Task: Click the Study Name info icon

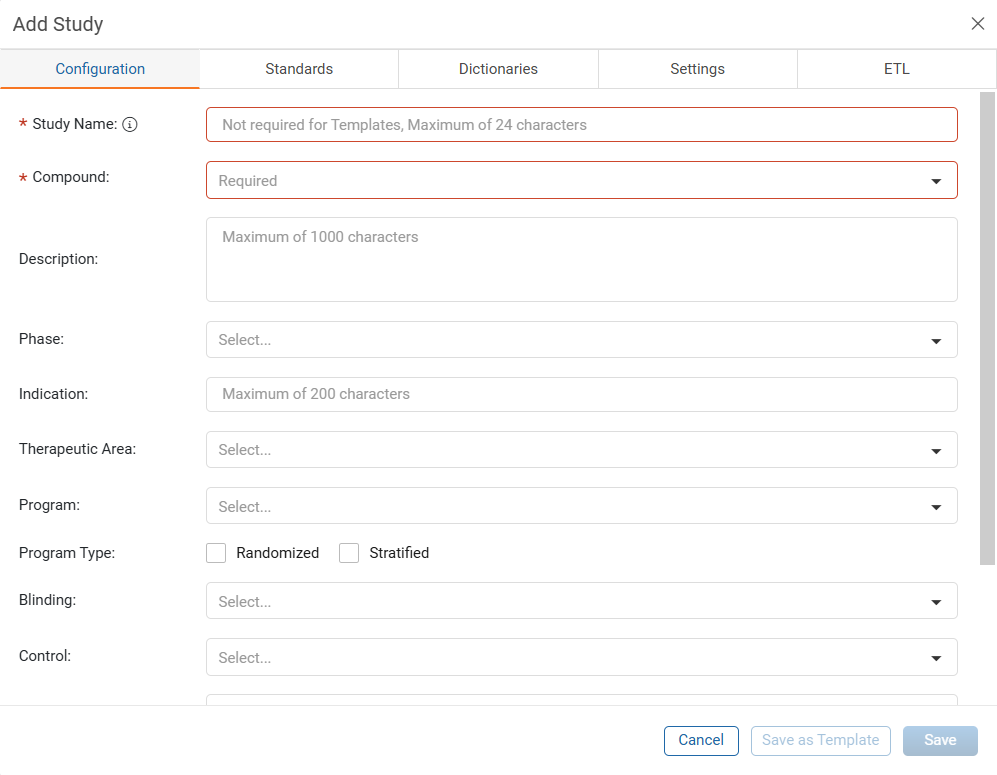Action: pos(130,125)
